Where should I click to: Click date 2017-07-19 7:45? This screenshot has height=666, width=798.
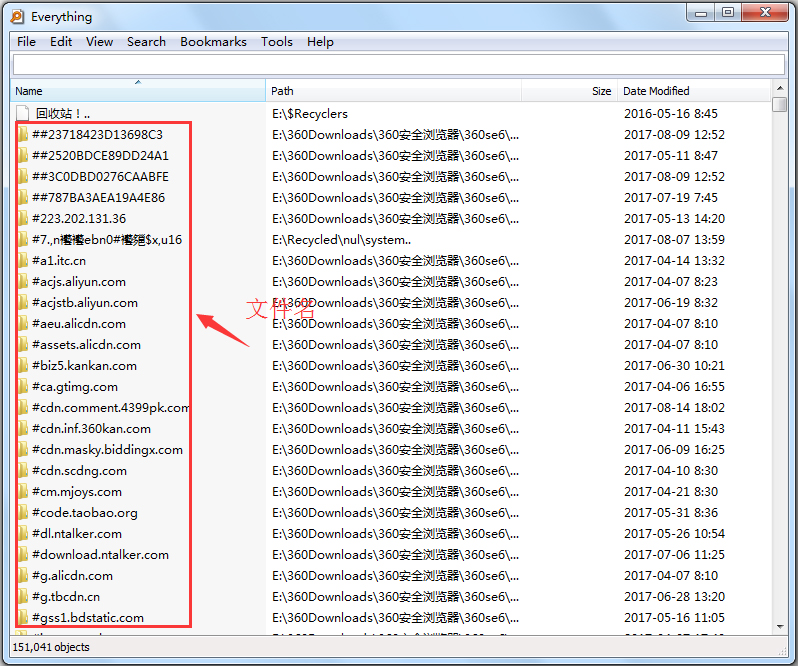[671, 197]
